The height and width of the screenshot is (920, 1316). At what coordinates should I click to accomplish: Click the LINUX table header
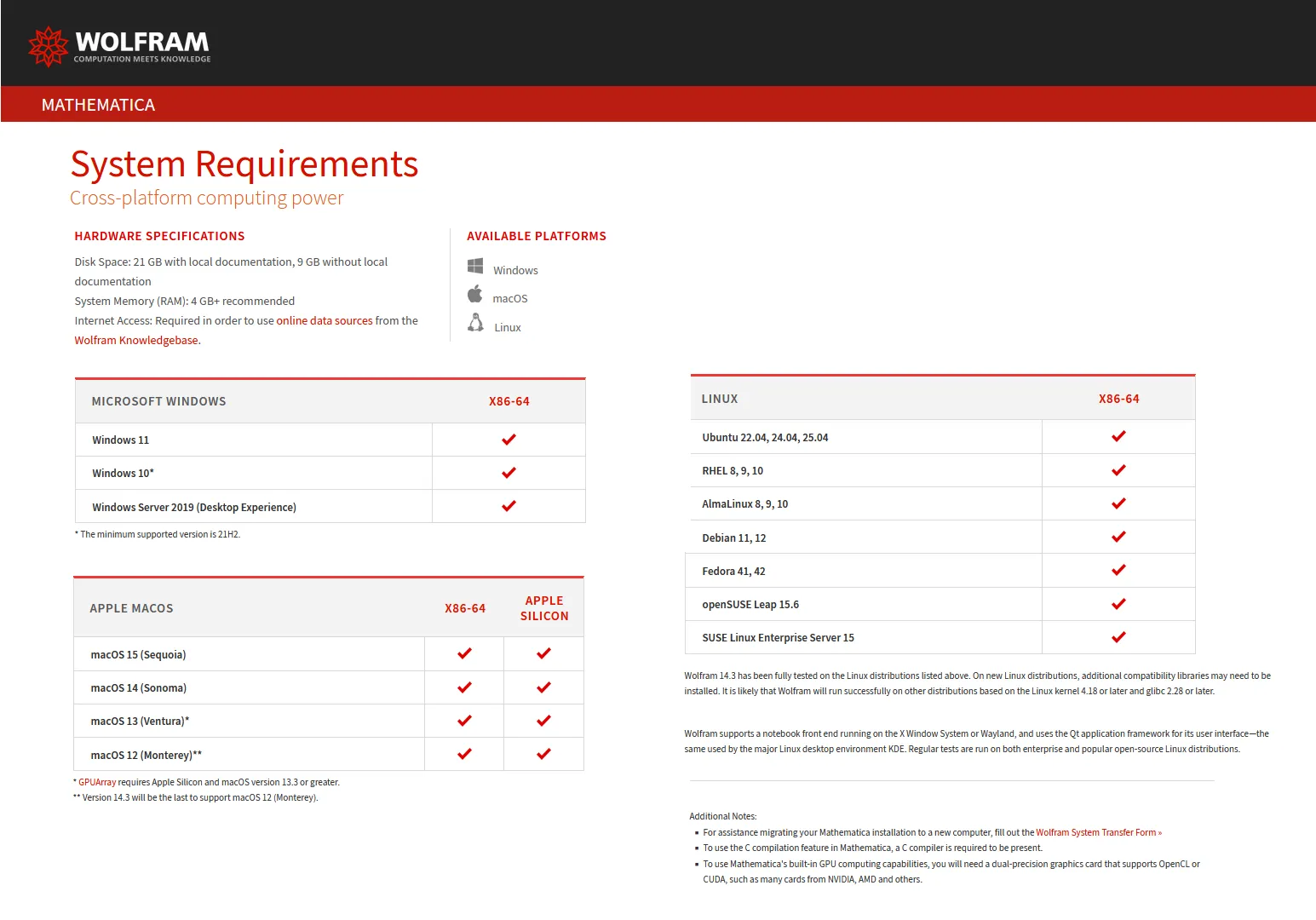point(720,399)
